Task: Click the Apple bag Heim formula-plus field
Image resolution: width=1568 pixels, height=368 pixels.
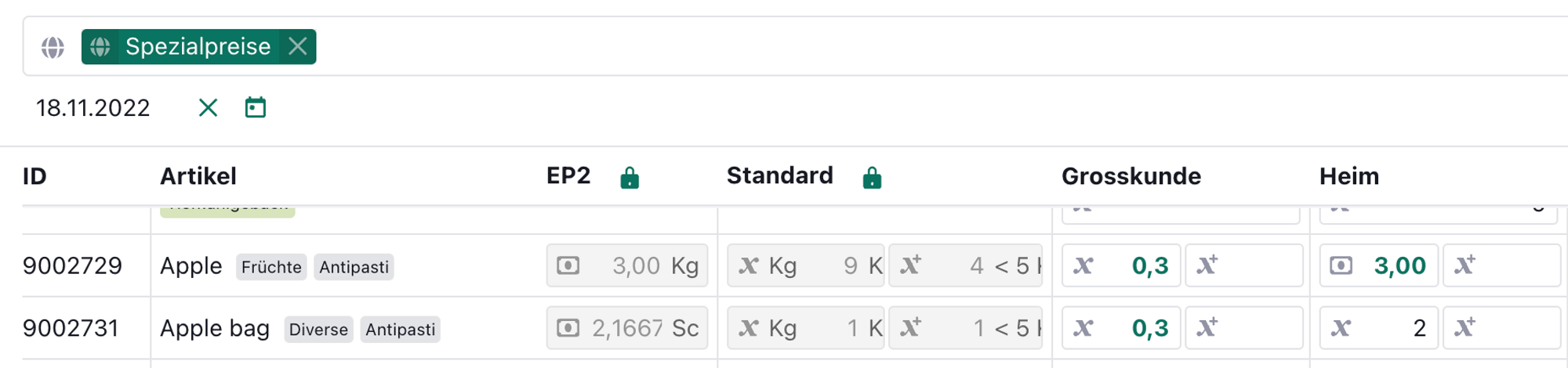Action: click(x=1501, y=328)
